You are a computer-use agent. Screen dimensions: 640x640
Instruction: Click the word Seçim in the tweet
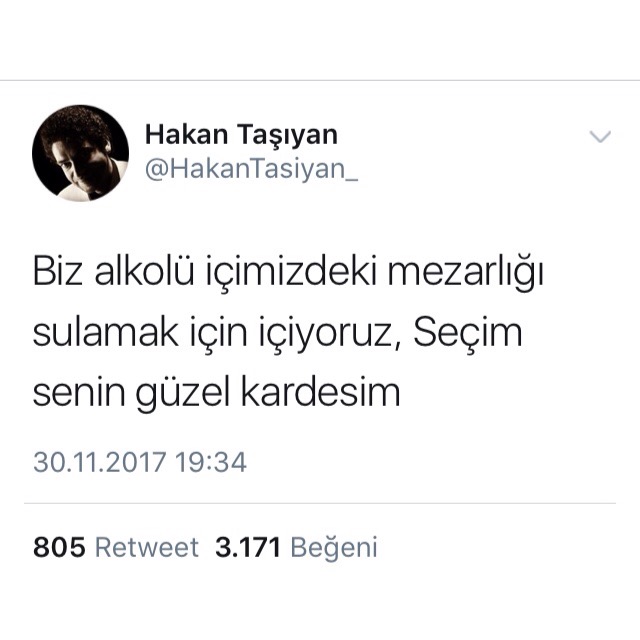pos(468,333)
